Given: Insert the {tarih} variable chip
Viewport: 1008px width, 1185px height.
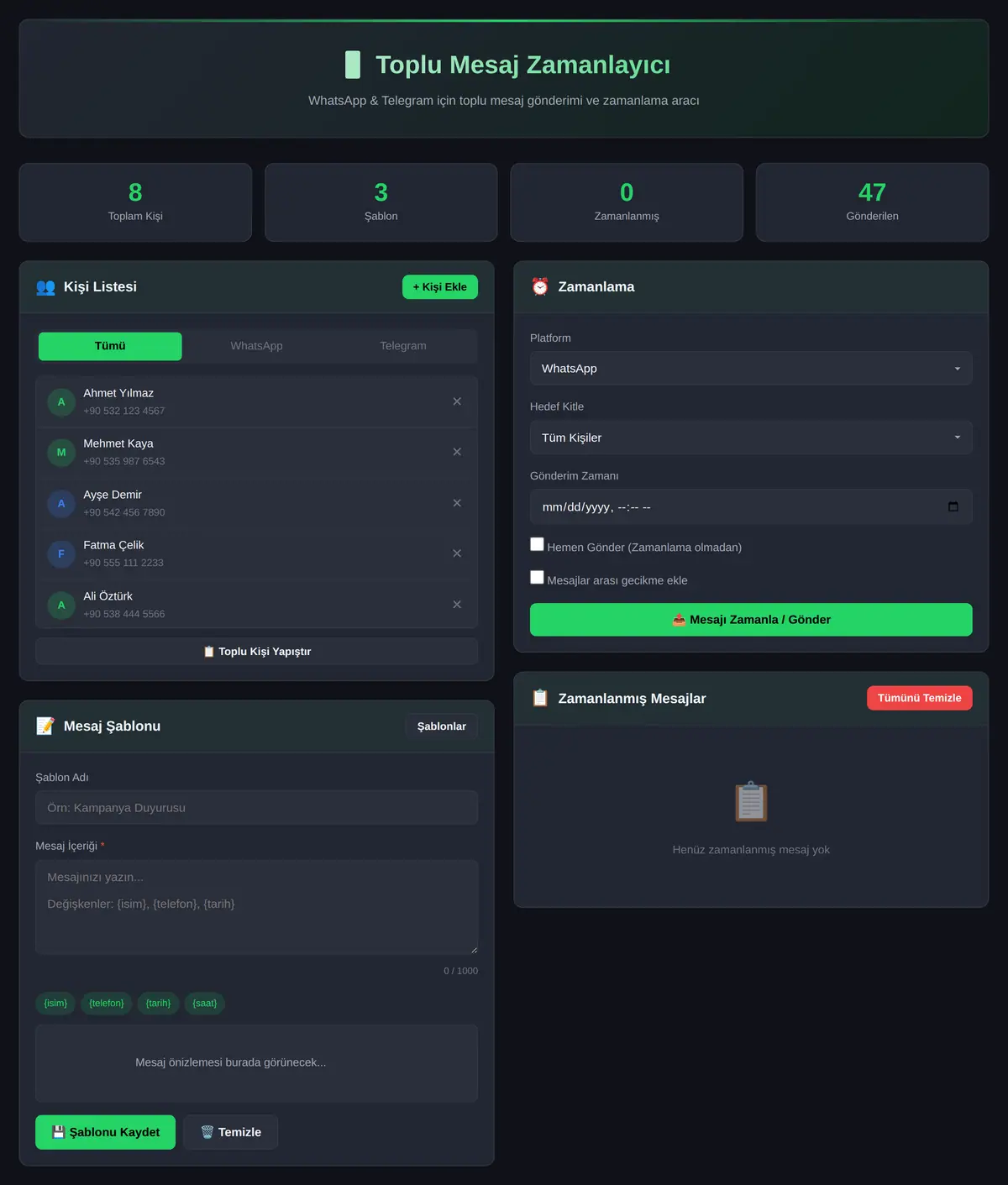Looking at the screenshot, I should [x=158, y=1004].
